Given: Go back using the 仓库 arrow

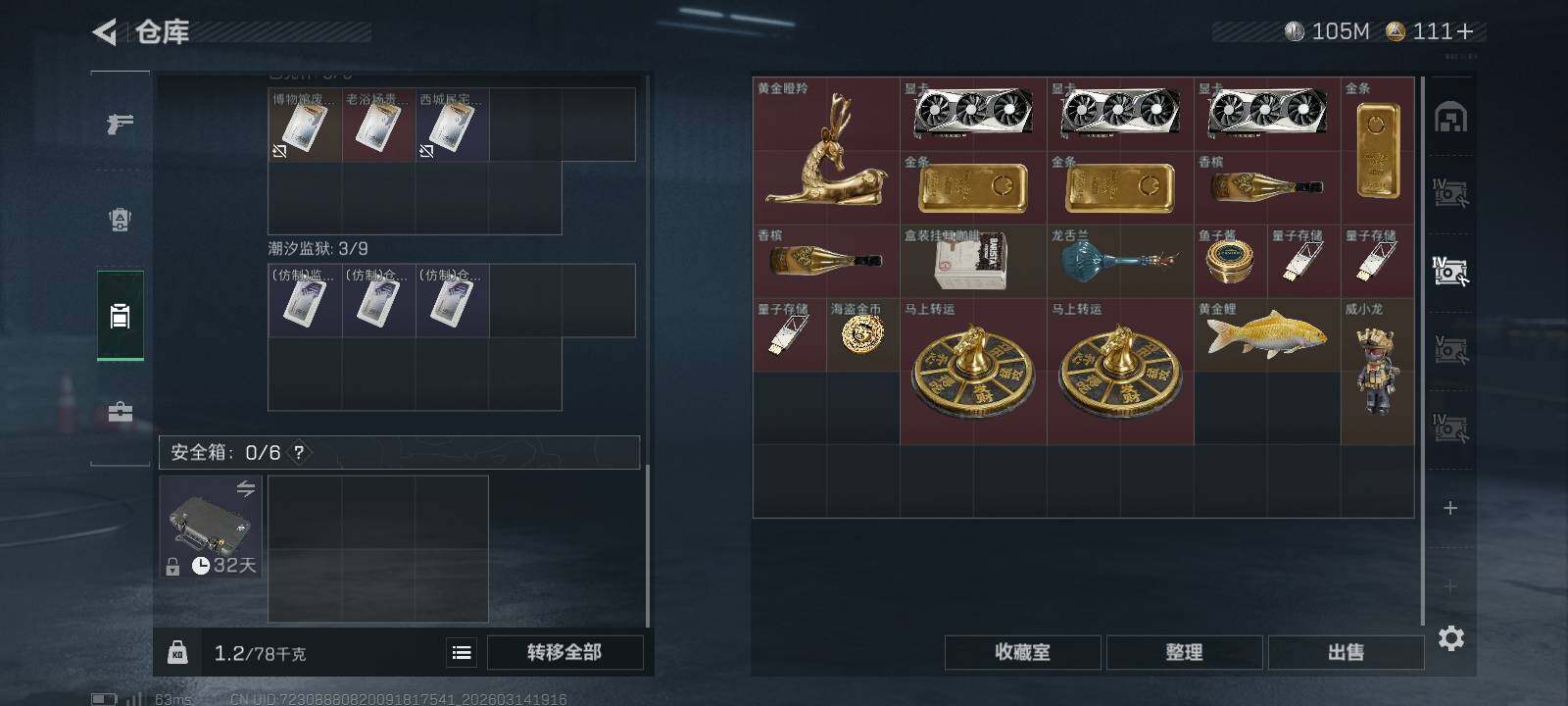Looking at the screenshot, I should [x=104, y=32].
